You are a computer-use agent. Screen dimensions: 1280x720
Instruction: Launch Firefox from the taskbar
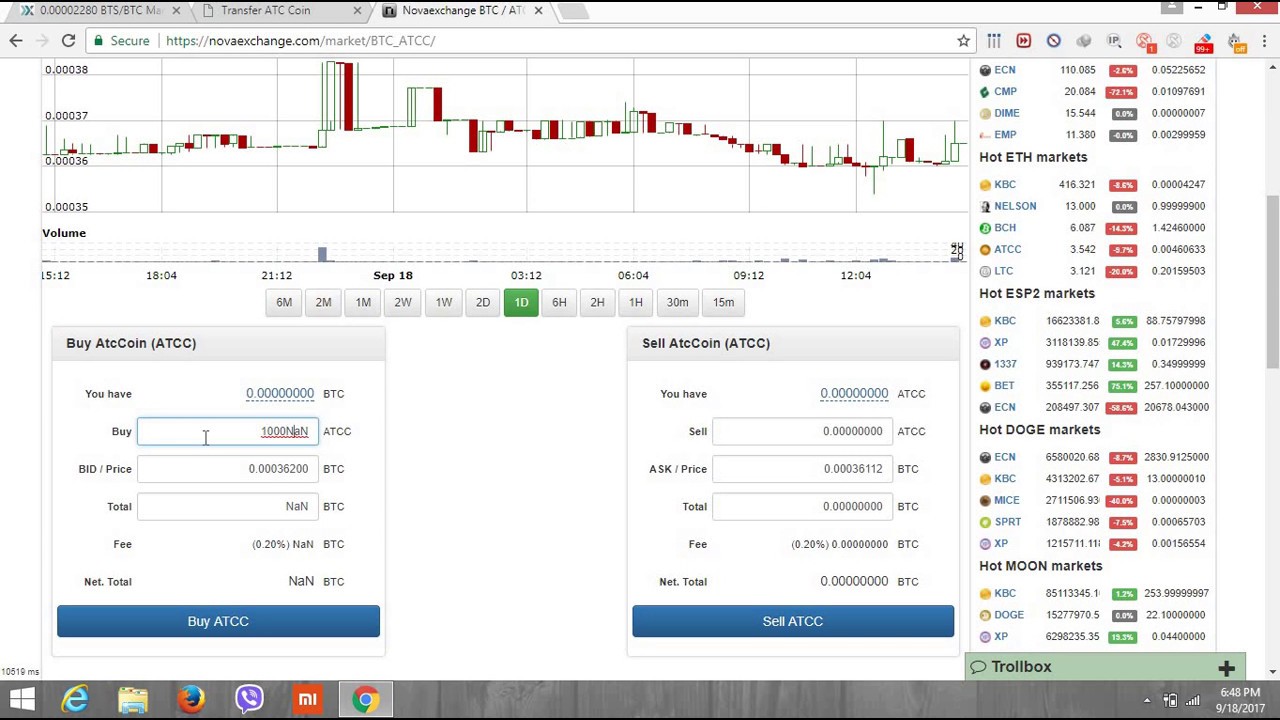coord(191,699)
